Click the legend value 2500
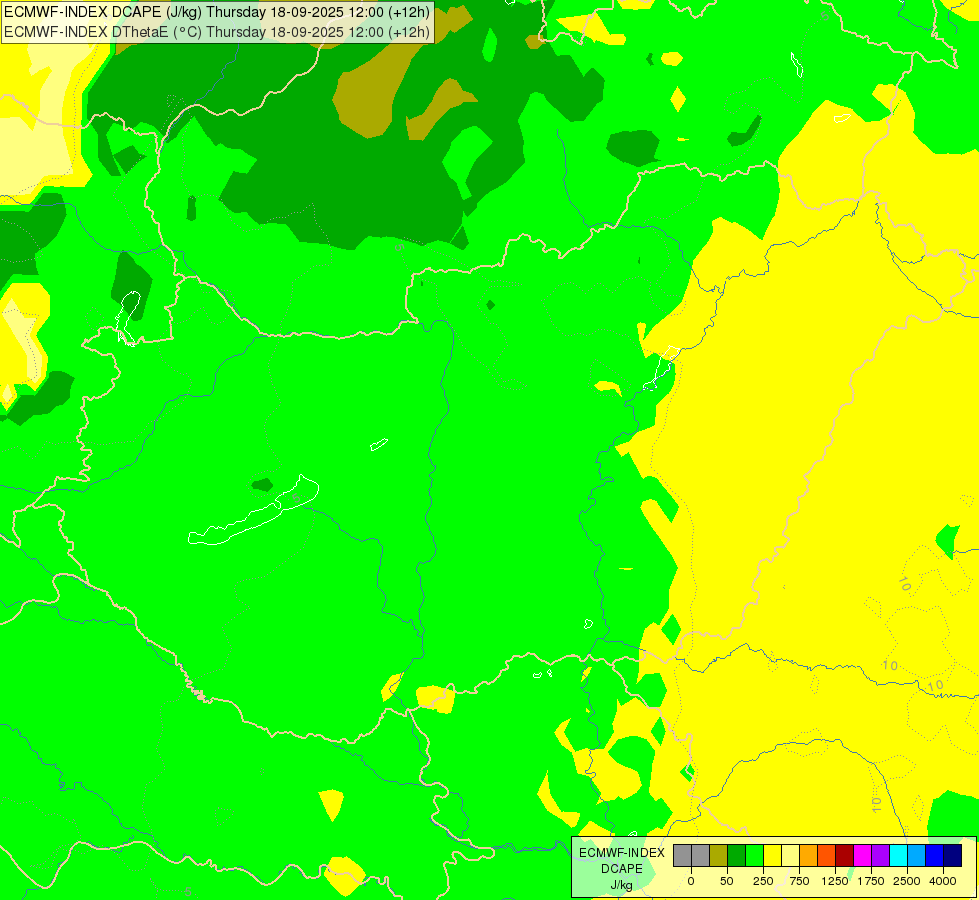This screenshot has height=900, width=979. click(907, 881)
